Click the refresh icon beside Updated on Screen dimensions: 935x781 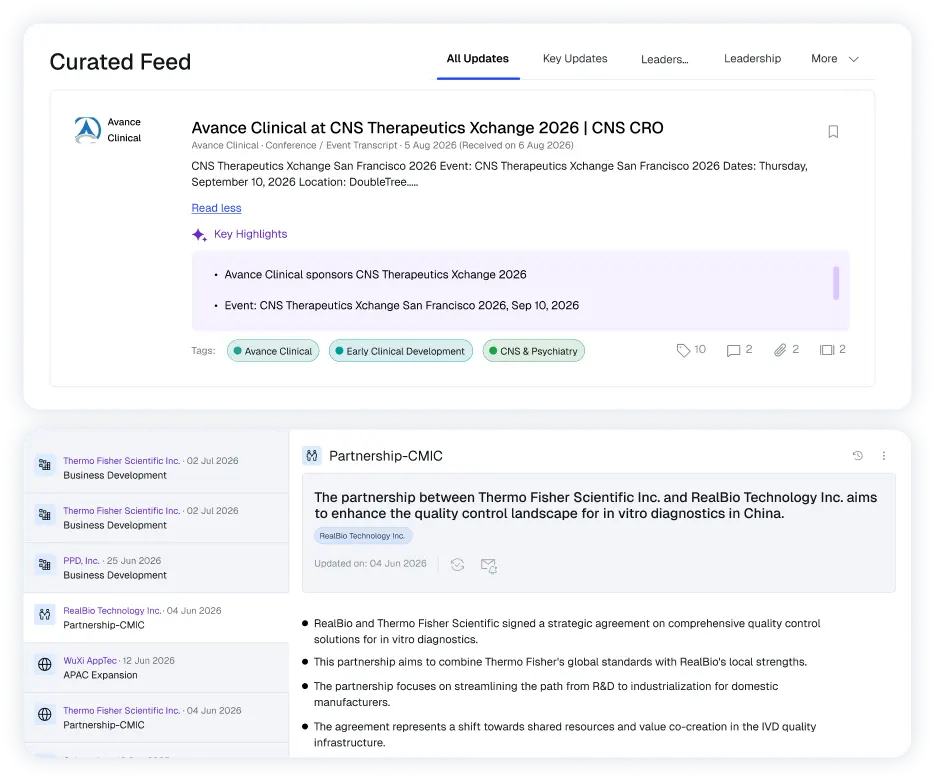tap(457, 565)
